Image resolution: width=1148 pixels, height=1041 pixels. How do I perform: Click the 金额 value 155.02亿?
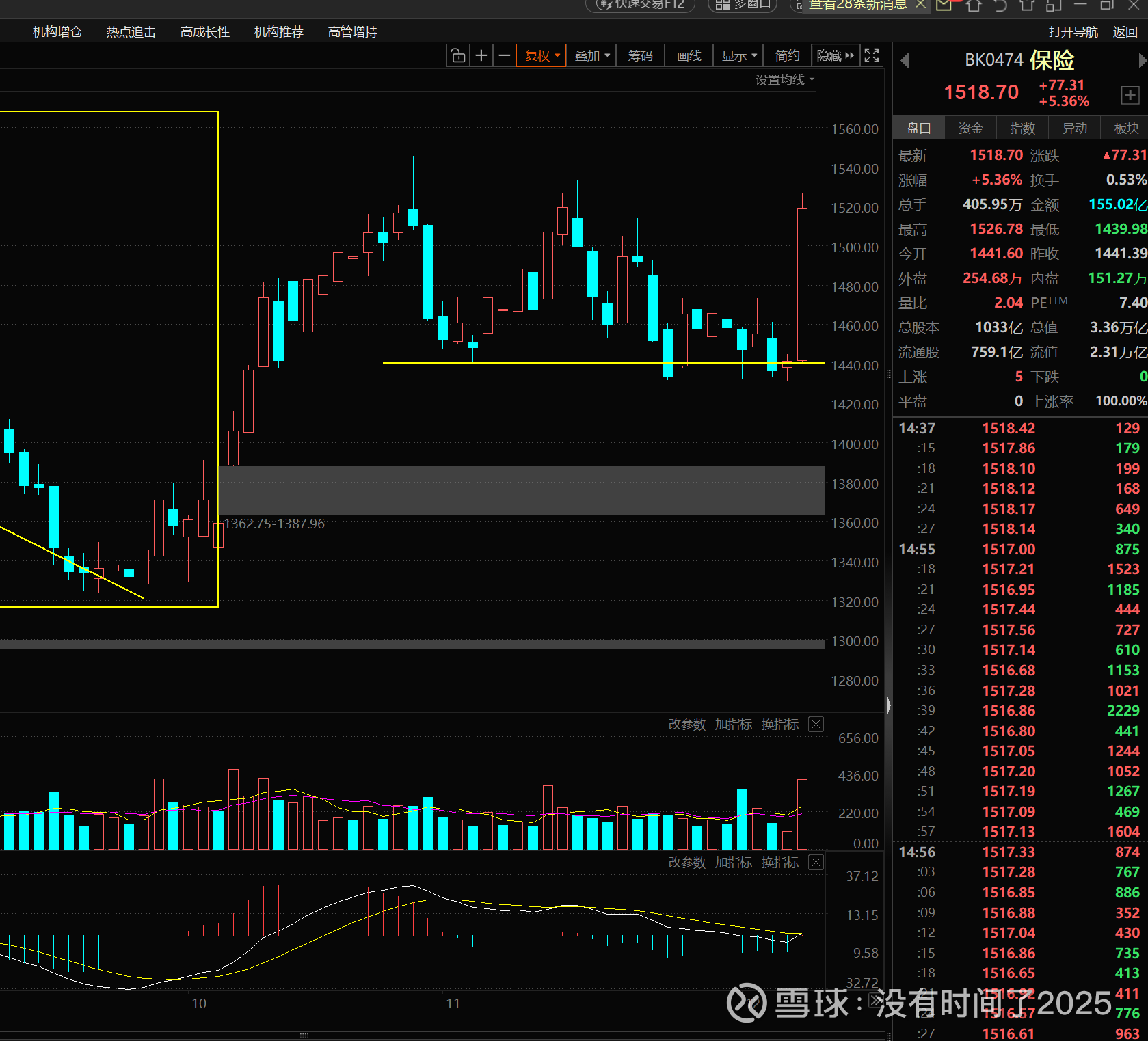click(1118, 204)
